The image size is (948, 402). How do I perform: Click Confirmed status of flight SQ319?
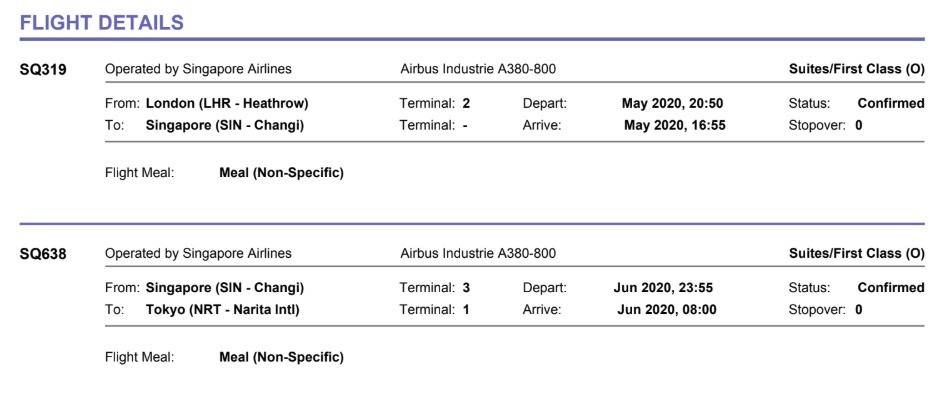coord(890,103)
